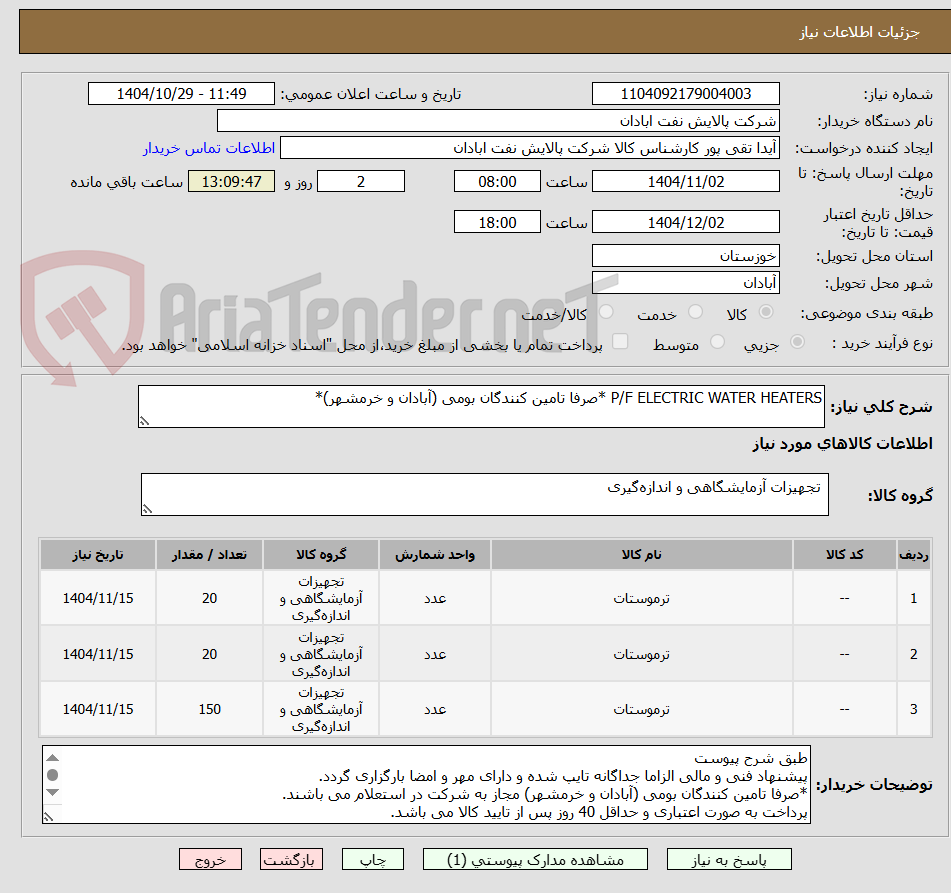Select the 'کالا/خدمت' radio button
Viewport: 951px width, 893px height.
click(x=606, y=313)
